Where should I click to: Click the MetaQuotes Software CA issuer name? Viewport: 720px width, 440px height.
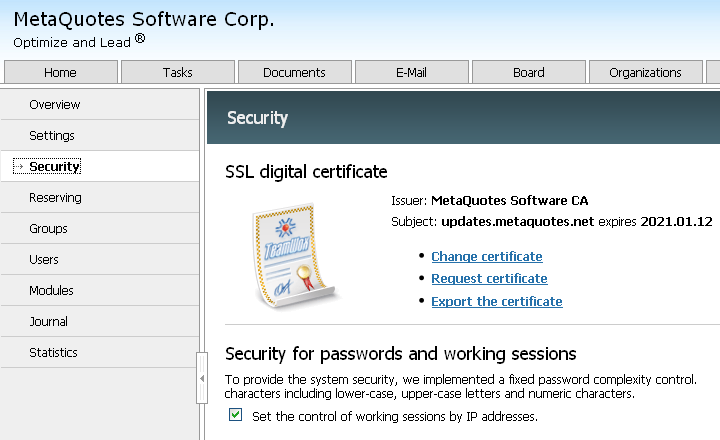(x=510, y=200)
